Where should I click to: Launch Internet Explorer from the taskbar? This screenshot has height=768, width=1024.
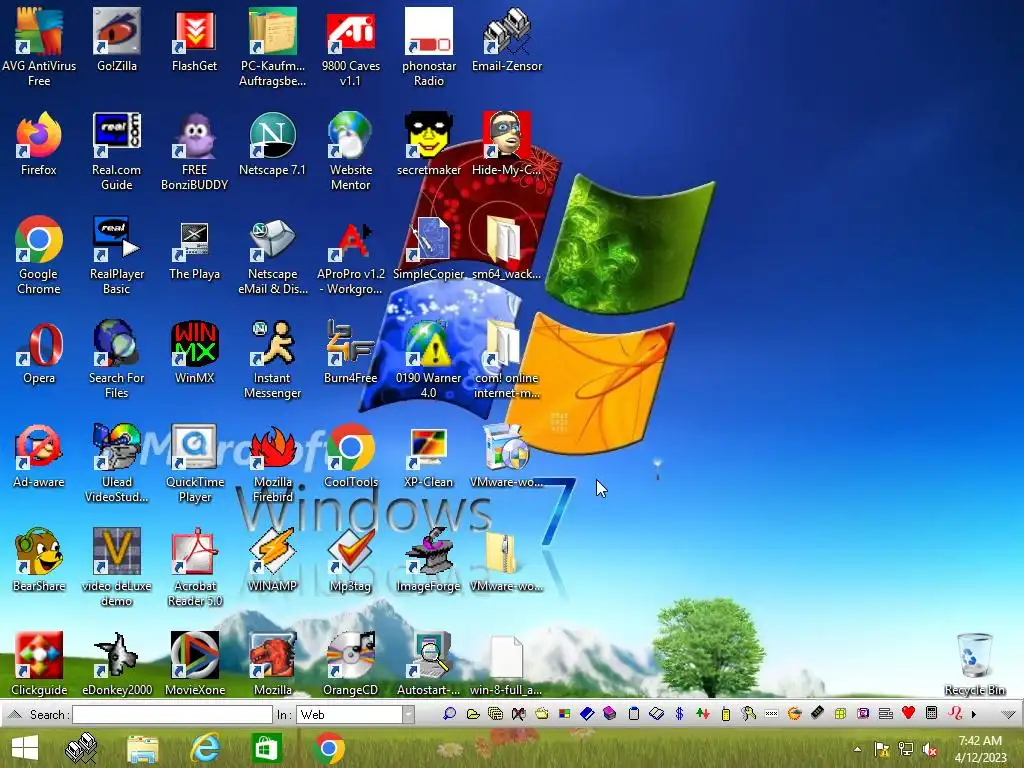click(x=204, y=748)
